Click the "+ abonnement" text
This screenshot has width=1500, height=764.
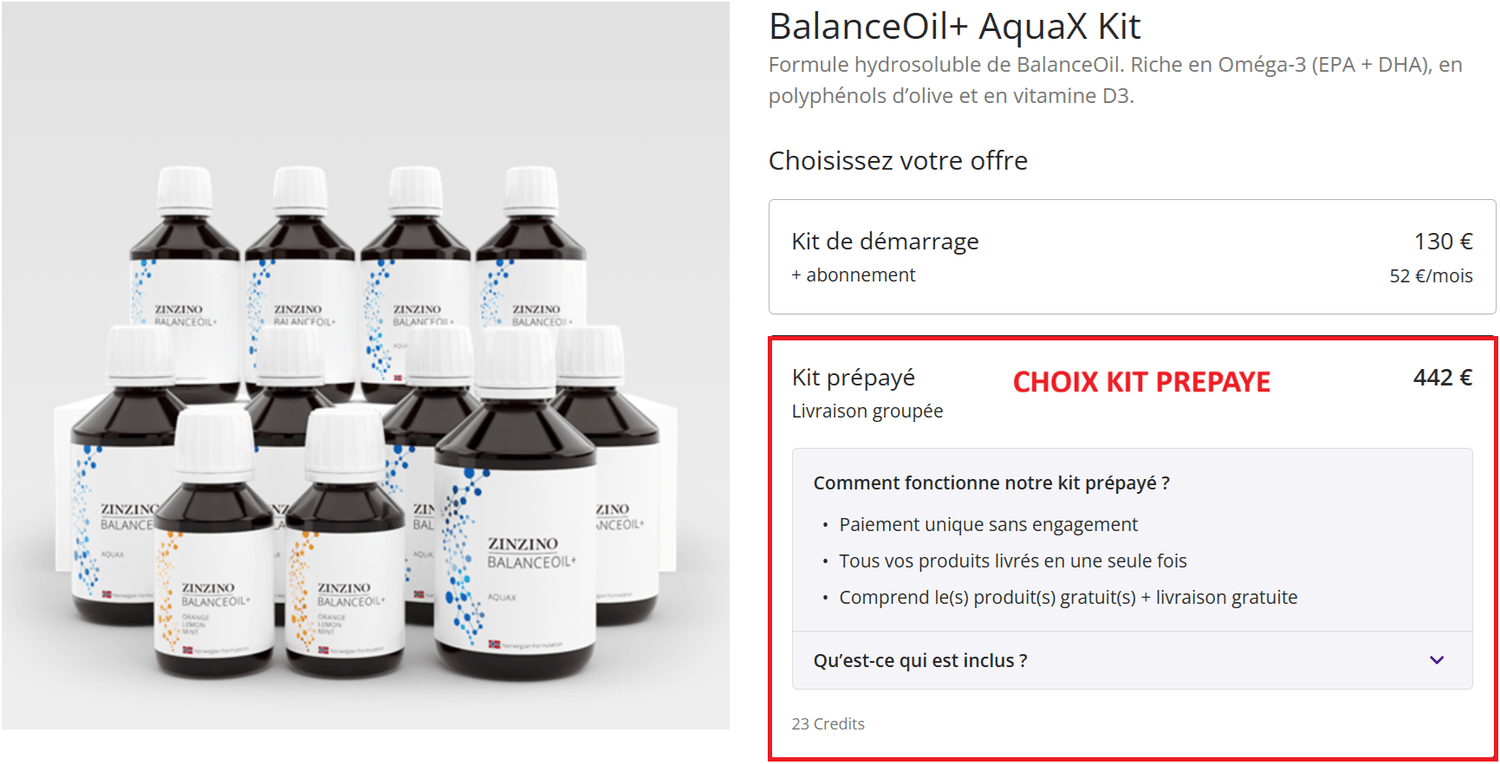854,275
